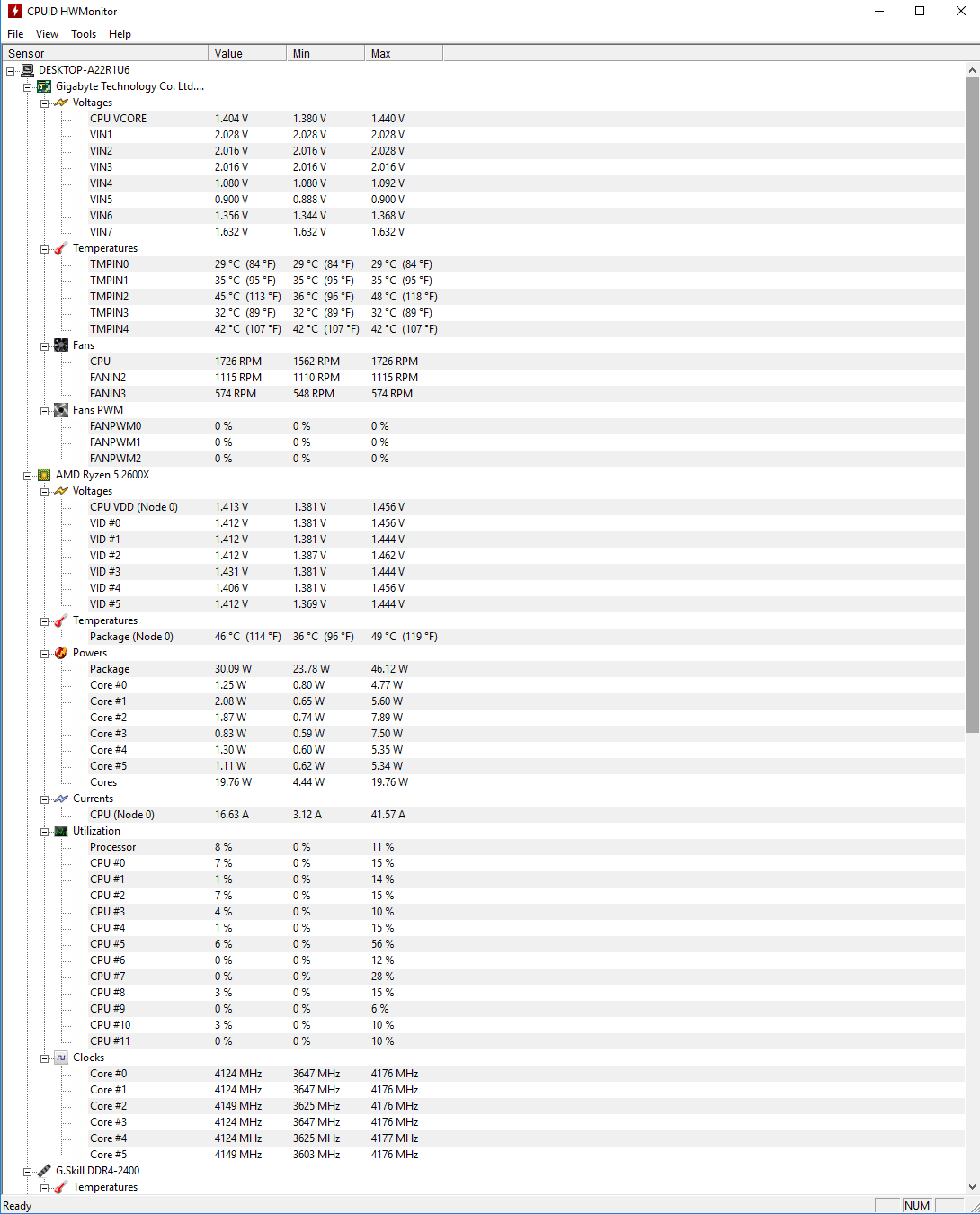Click the Clocks section icon
This screenshot has height=1214, width=980.
tap(61, 1058)
